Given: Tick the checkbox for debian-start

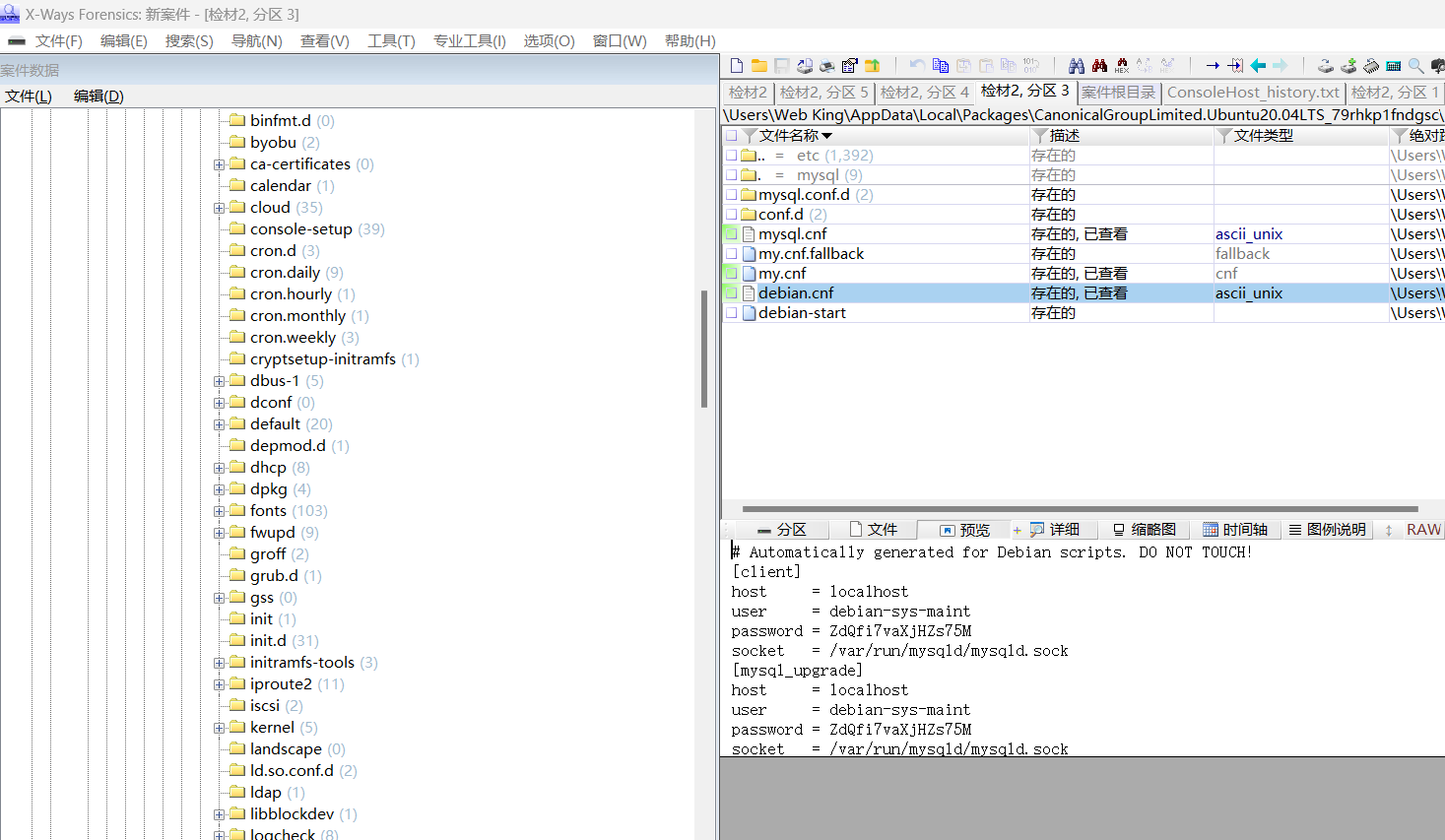Looking at the screenshot, I should pyautogui.click(x=732, y=313).
